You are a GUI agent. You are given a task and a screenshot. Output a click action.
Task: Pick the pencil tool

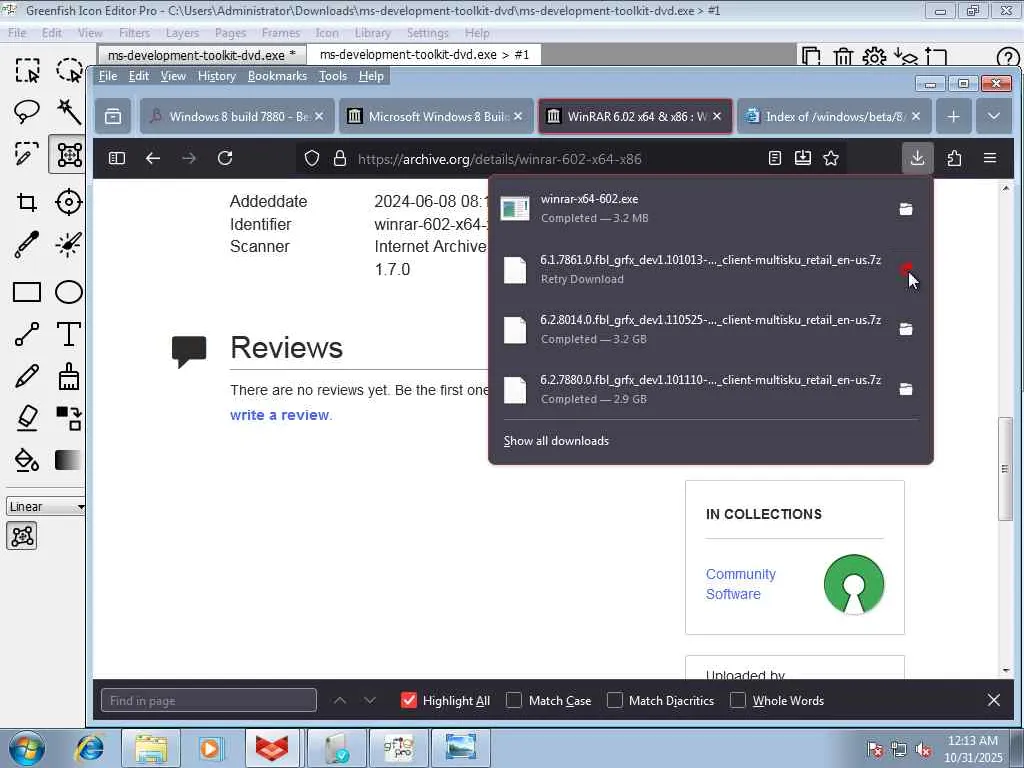[27, 377]
